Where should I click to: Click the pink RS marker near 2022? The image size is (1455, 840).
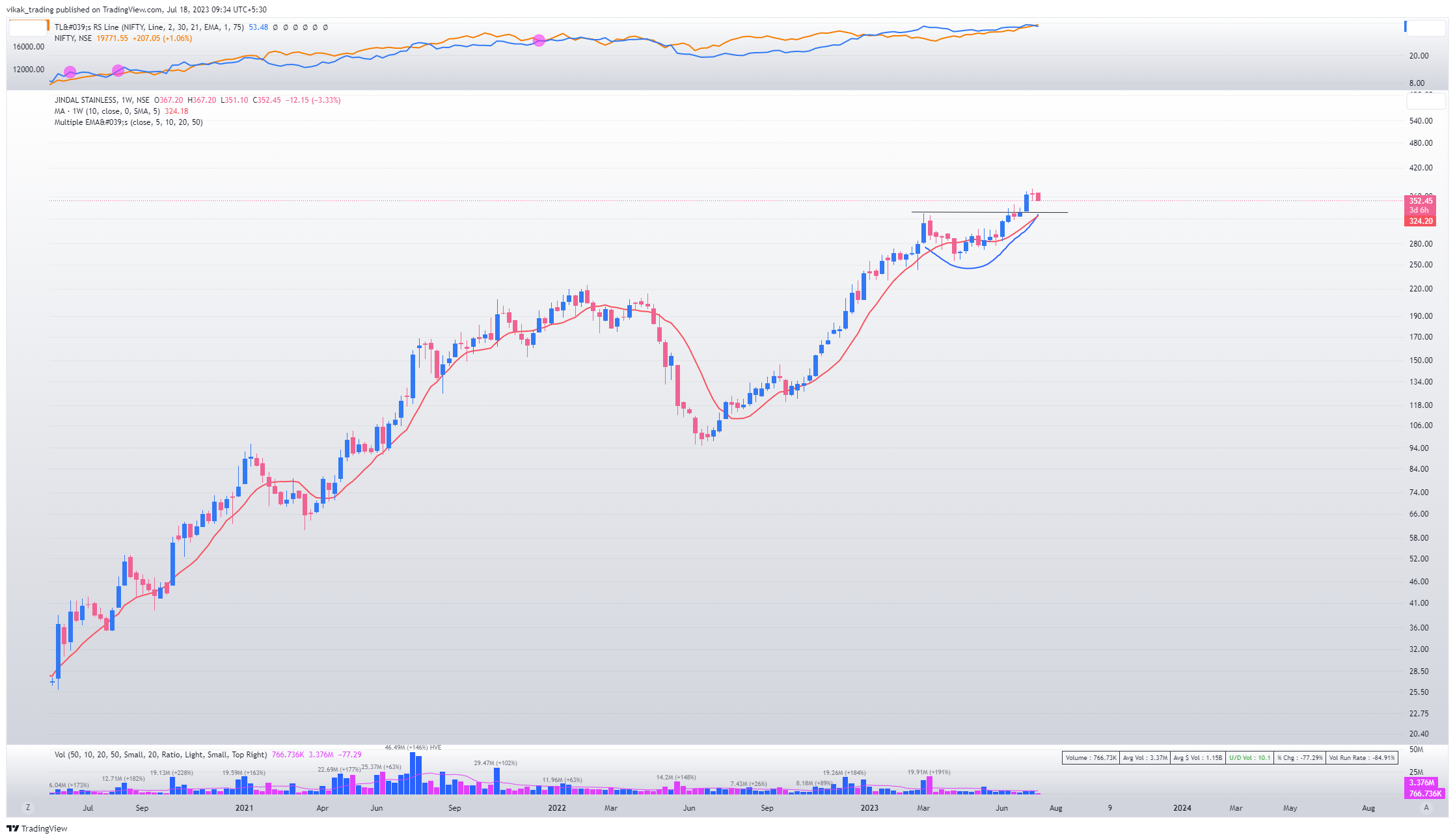[x=539, y=40]
